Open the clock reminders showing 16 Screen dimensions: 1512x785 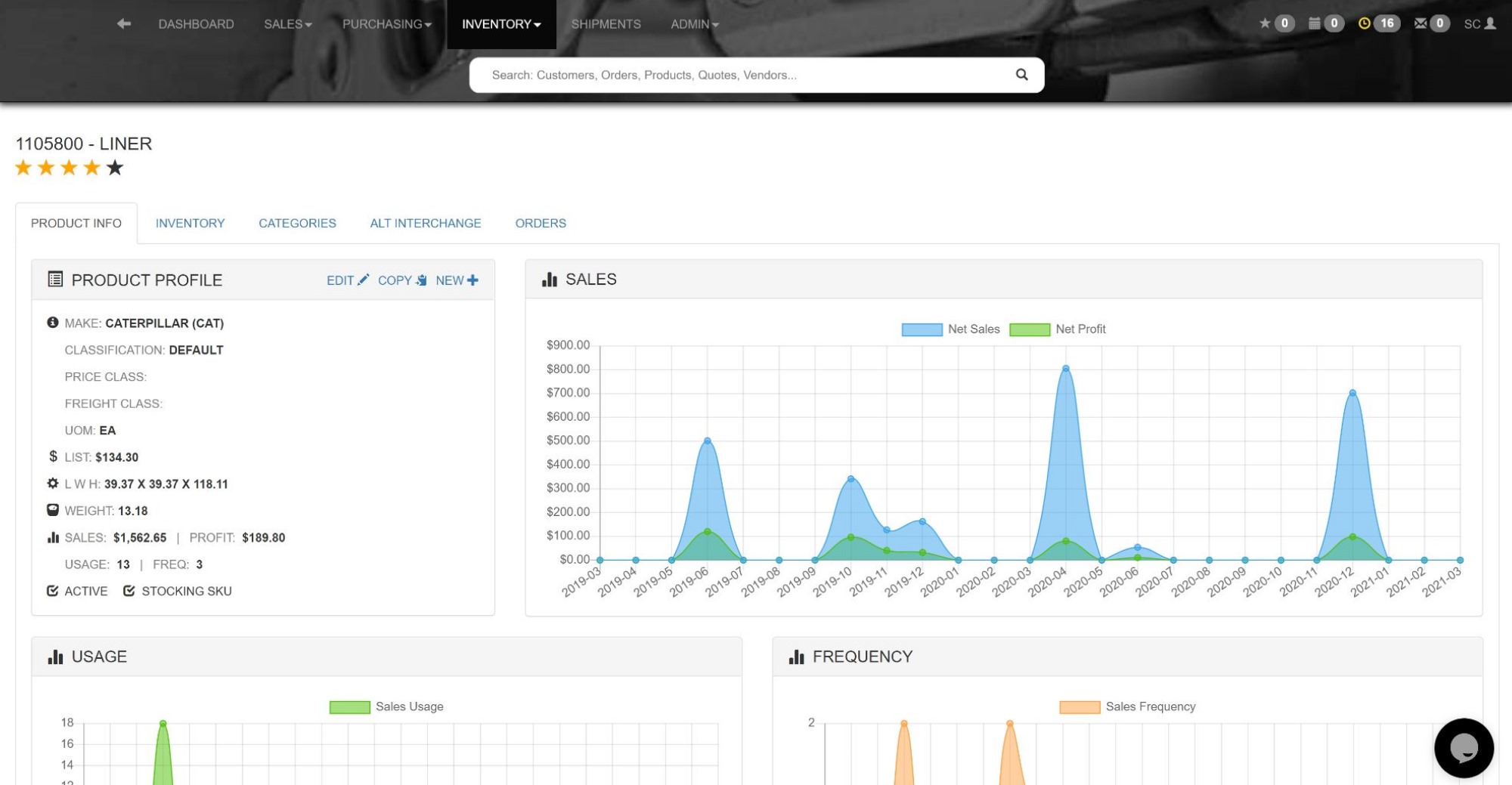pyautogui.click(x=1379, y=23)
